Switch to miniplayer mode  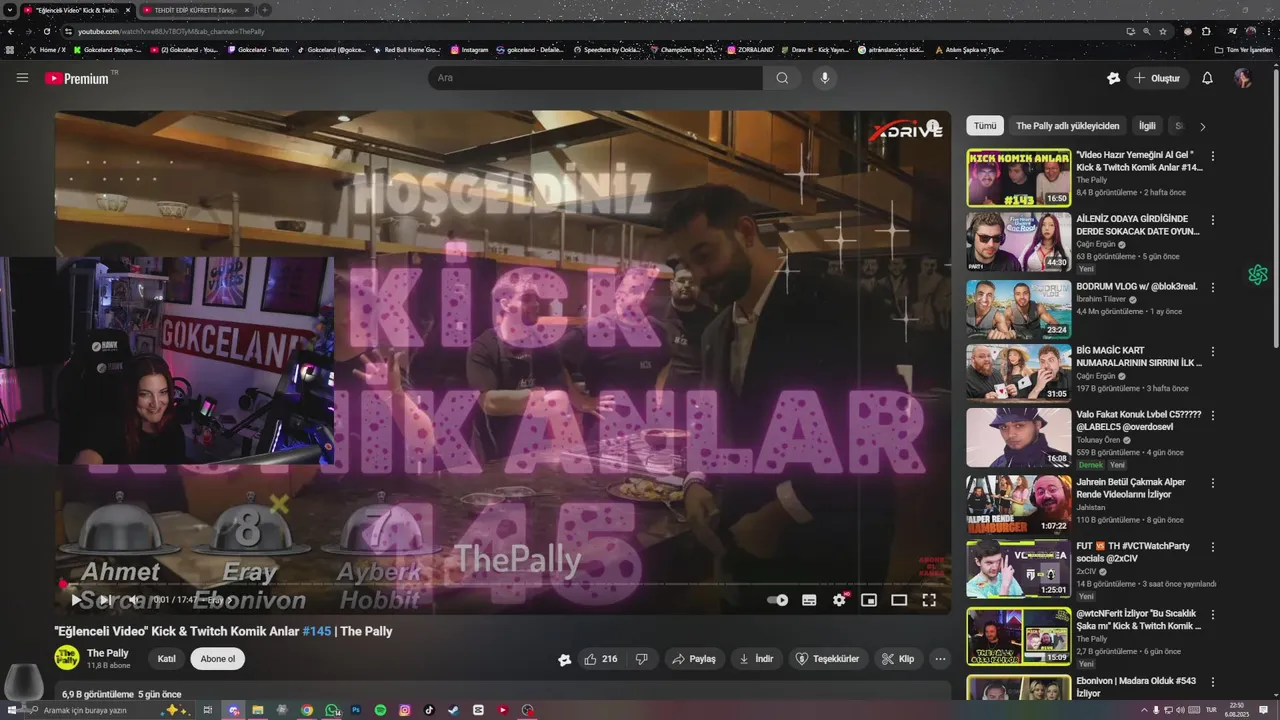pyautogui.click(x=869, y=600)
